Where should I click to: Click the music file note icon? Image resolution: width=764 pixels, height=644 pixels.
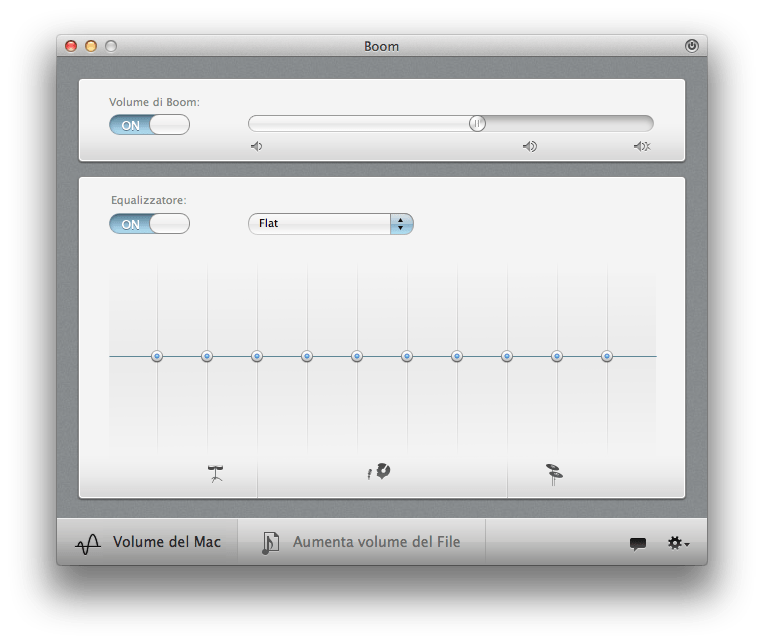270,543
